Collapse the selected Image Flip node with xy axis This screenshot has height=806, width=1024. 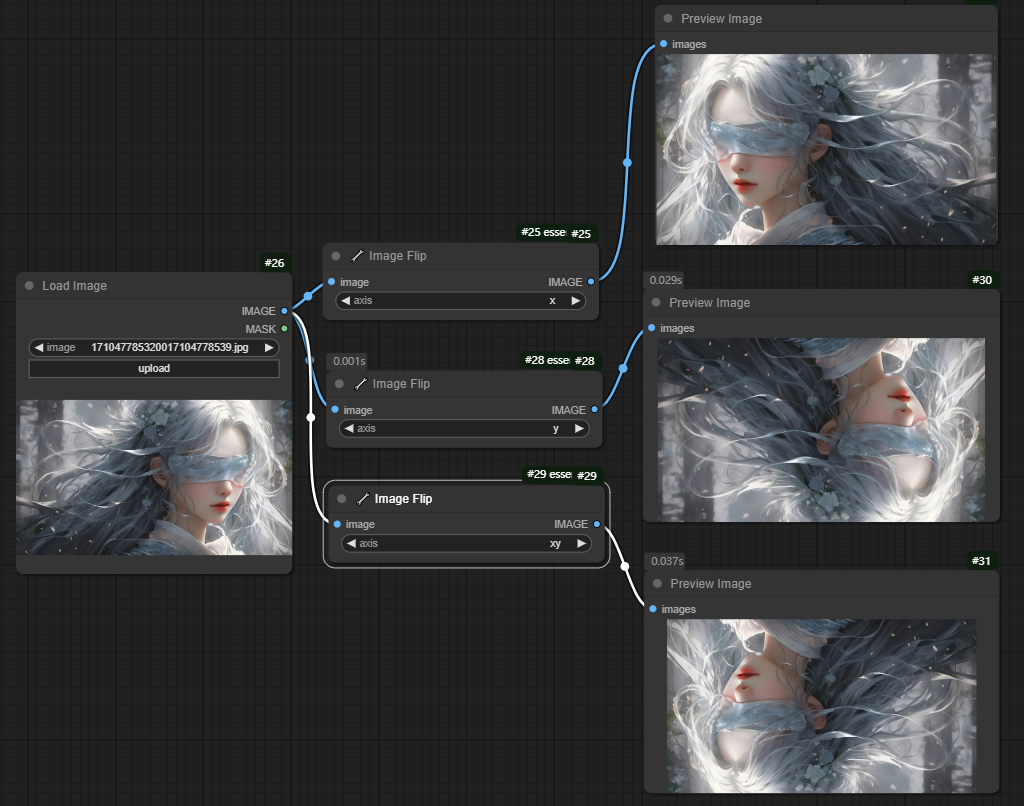coord(342,499)
